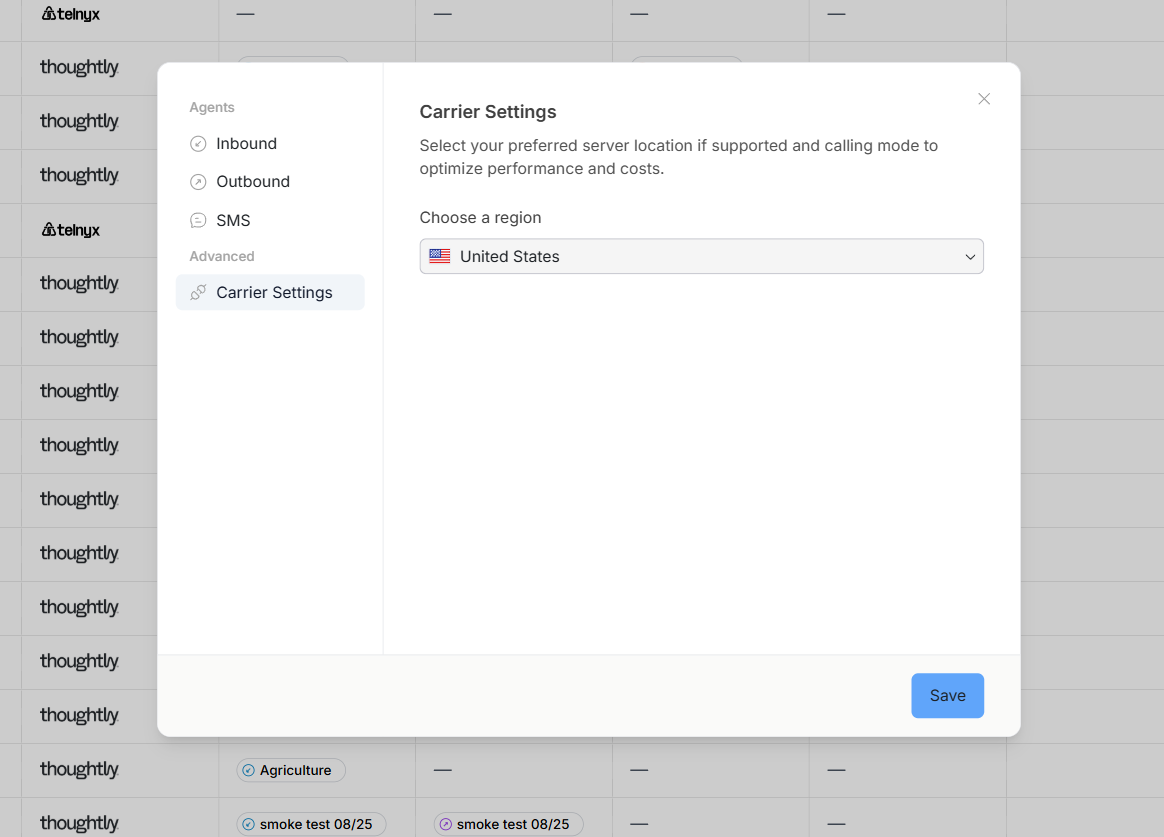Open the Inbound agents section
Image resolution: width=1164 pixels, height=837 pixels.
[x=246, y=144]
